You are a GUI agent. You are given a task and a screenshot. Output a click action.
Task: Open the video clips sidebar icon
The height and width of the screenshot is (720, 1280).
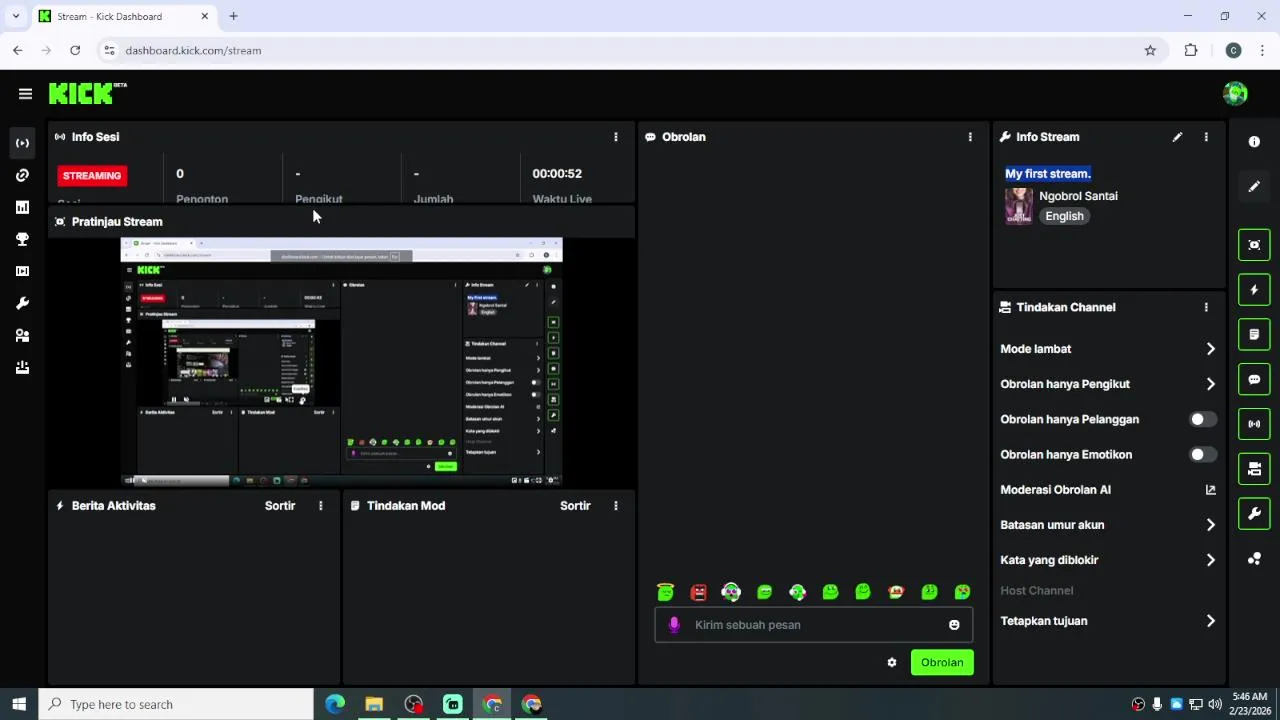pos(22,271)
